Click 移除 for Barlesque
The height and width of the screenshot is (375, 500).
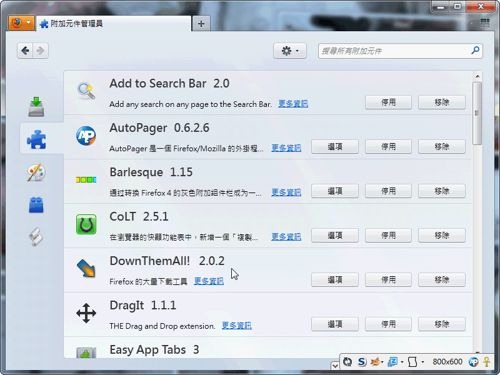[x=442, y=191]
